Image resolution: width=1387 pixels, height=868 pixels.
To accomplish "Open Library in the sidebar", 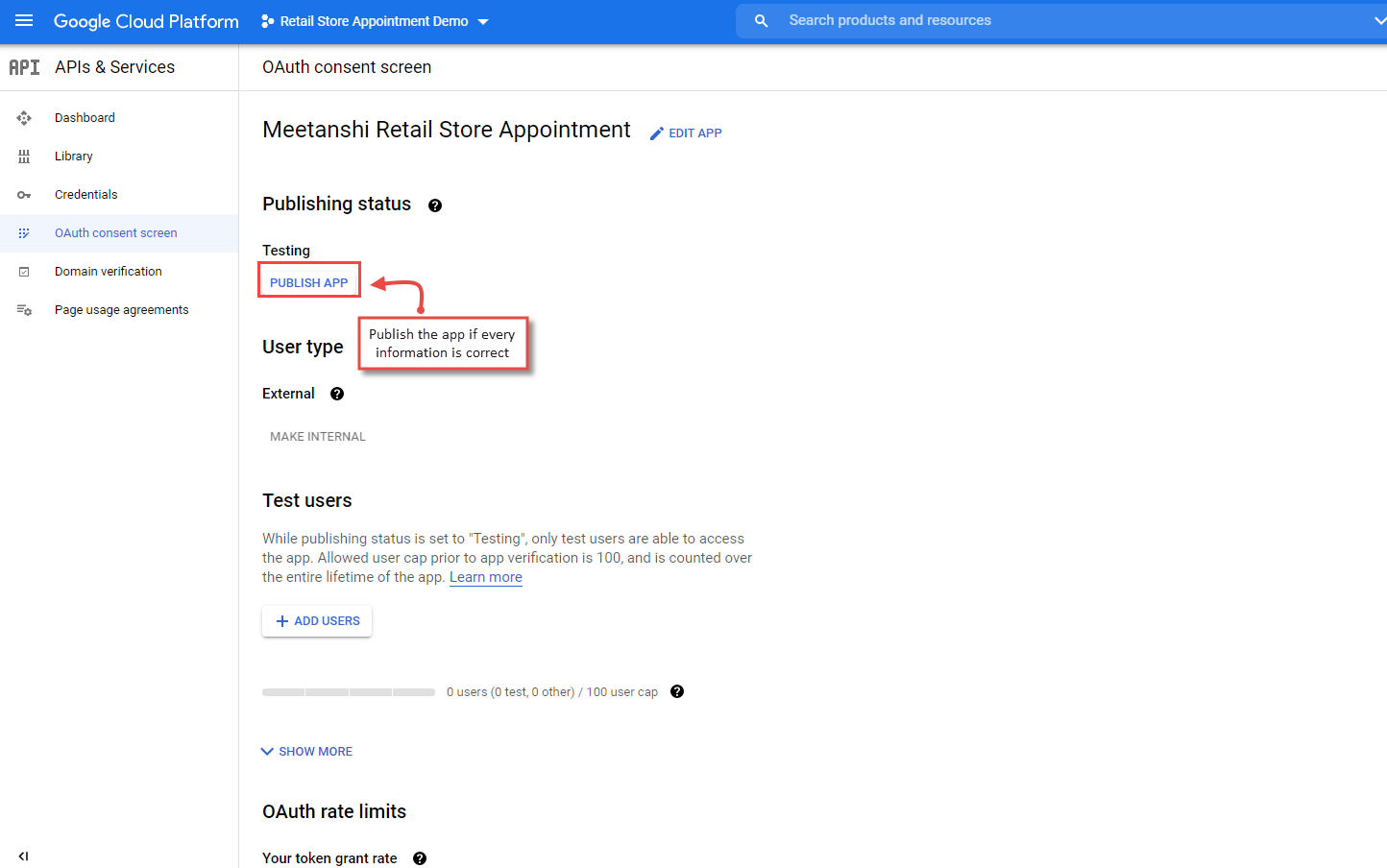I will [119, 157].
